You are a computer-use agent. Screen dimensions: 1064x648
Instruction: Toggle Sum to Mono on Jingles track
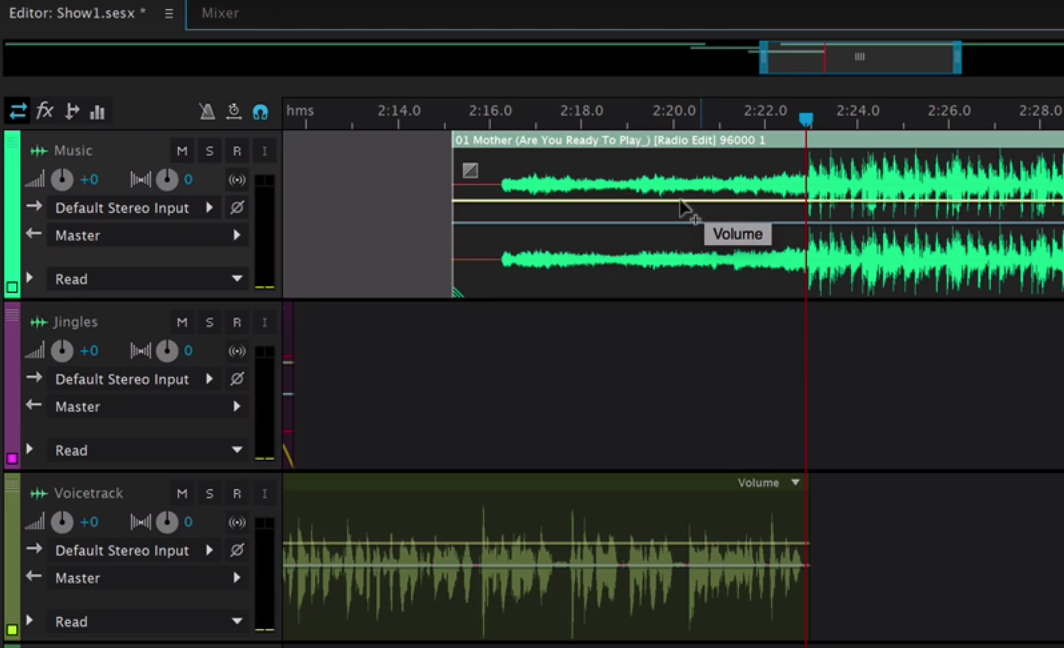tap(237, 351)
